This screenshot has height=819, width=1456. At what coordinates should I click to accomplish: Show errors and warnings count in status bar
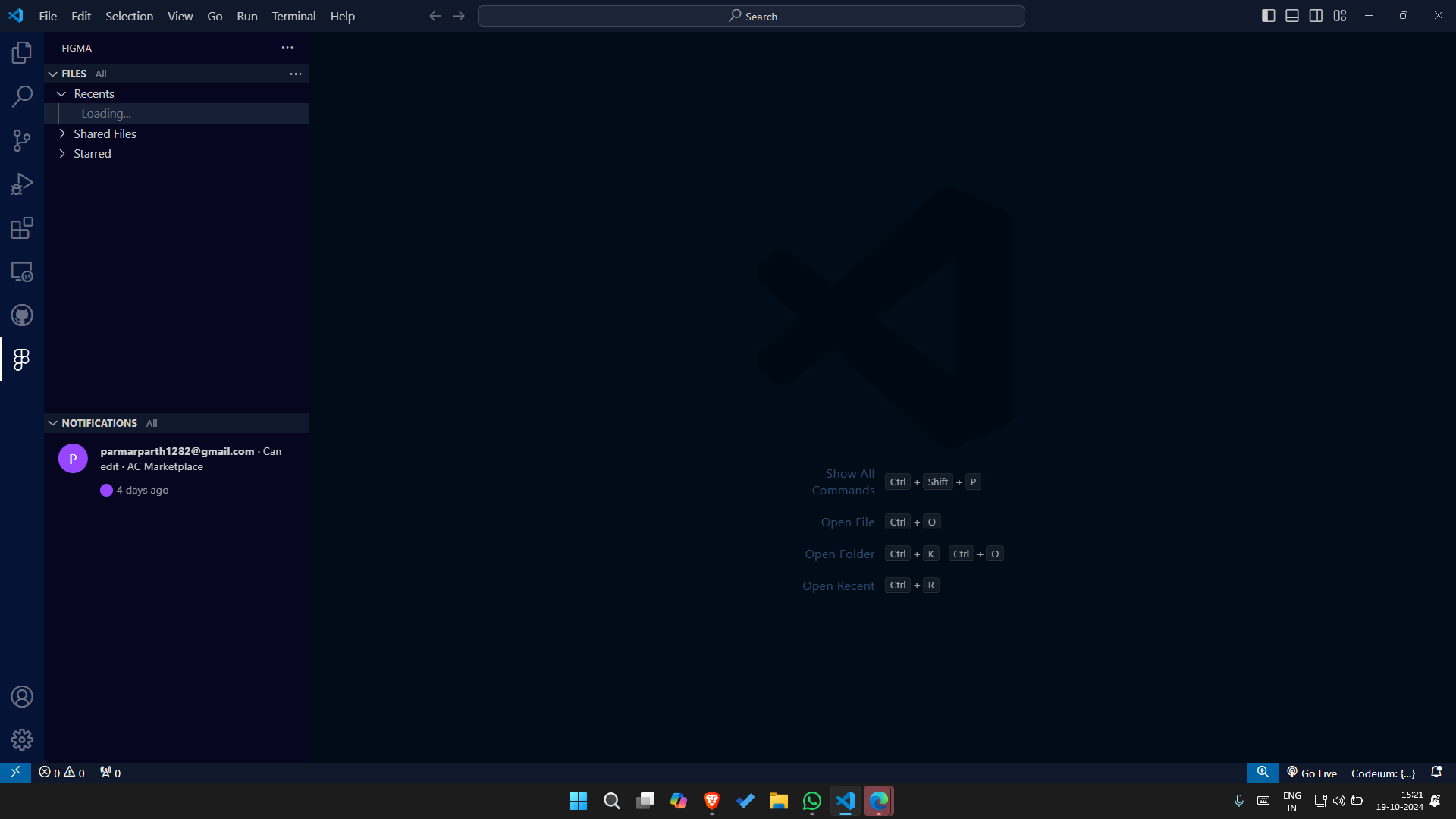click(61, 773)
